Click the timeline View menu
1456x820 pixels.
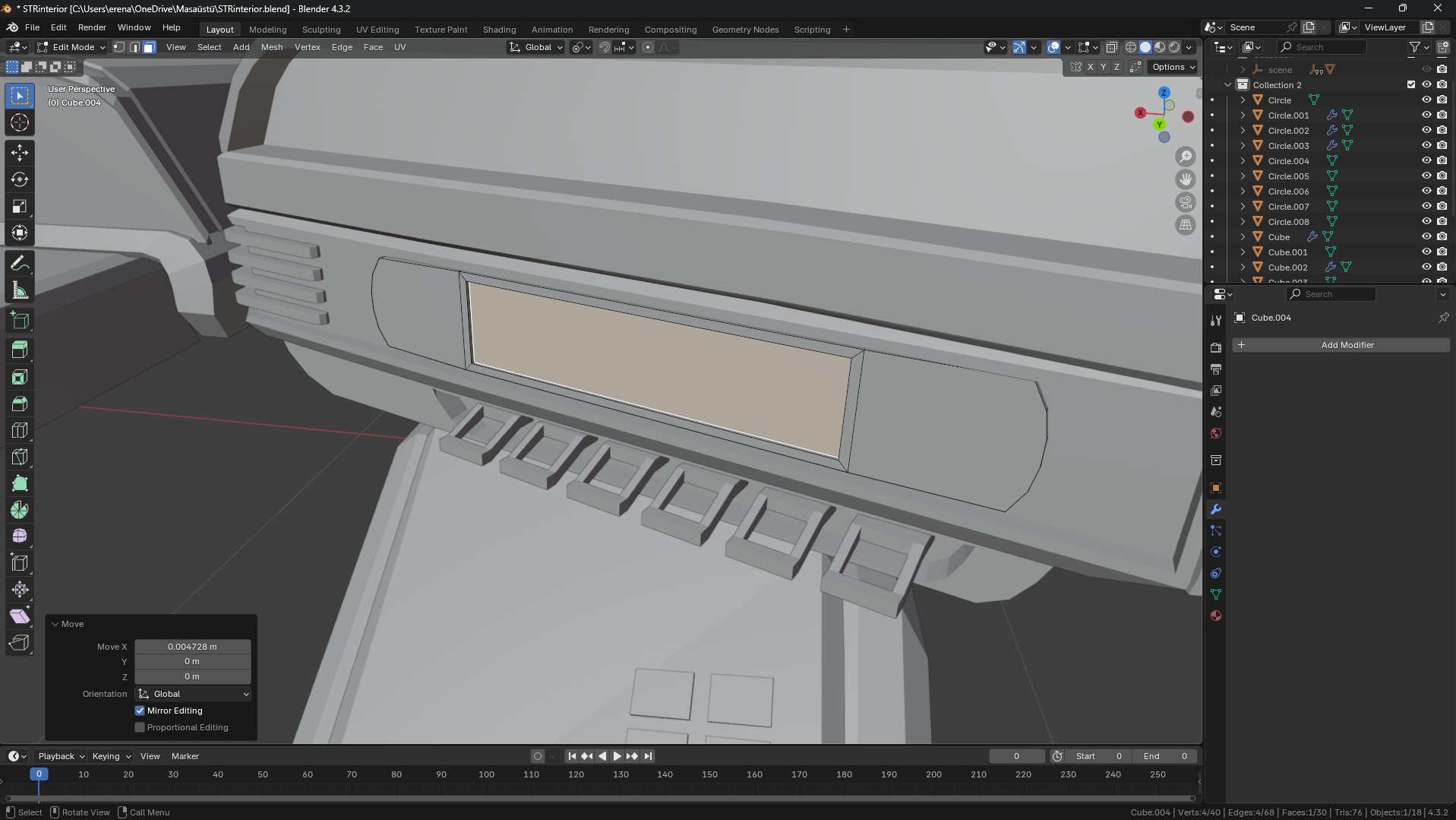tap(150, 756)
